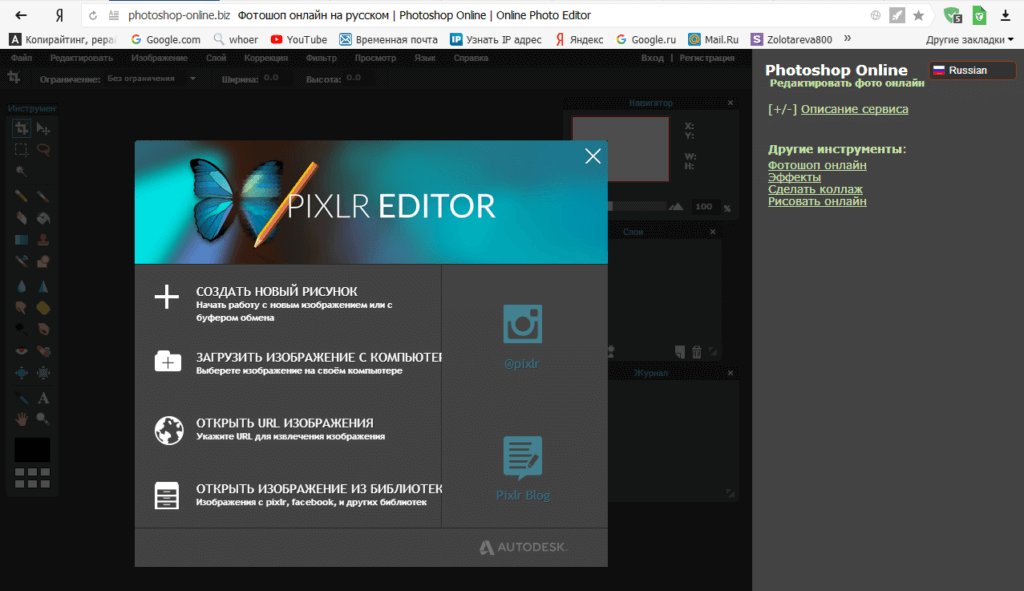Open the Pixlr Blog icon
The height and width of the screenshot is (591, 1024).
(x=522, y=458)
